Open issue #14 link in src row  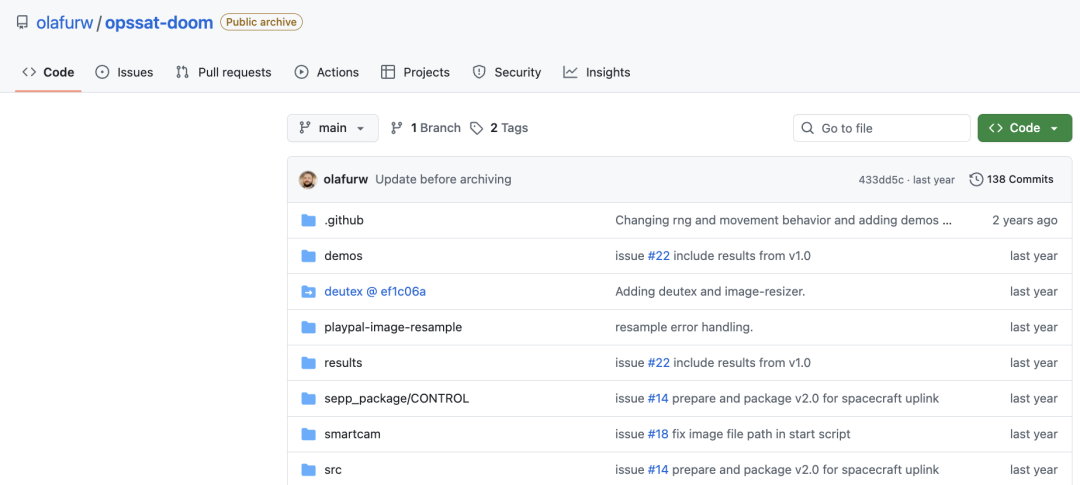(x=658, y=471)
